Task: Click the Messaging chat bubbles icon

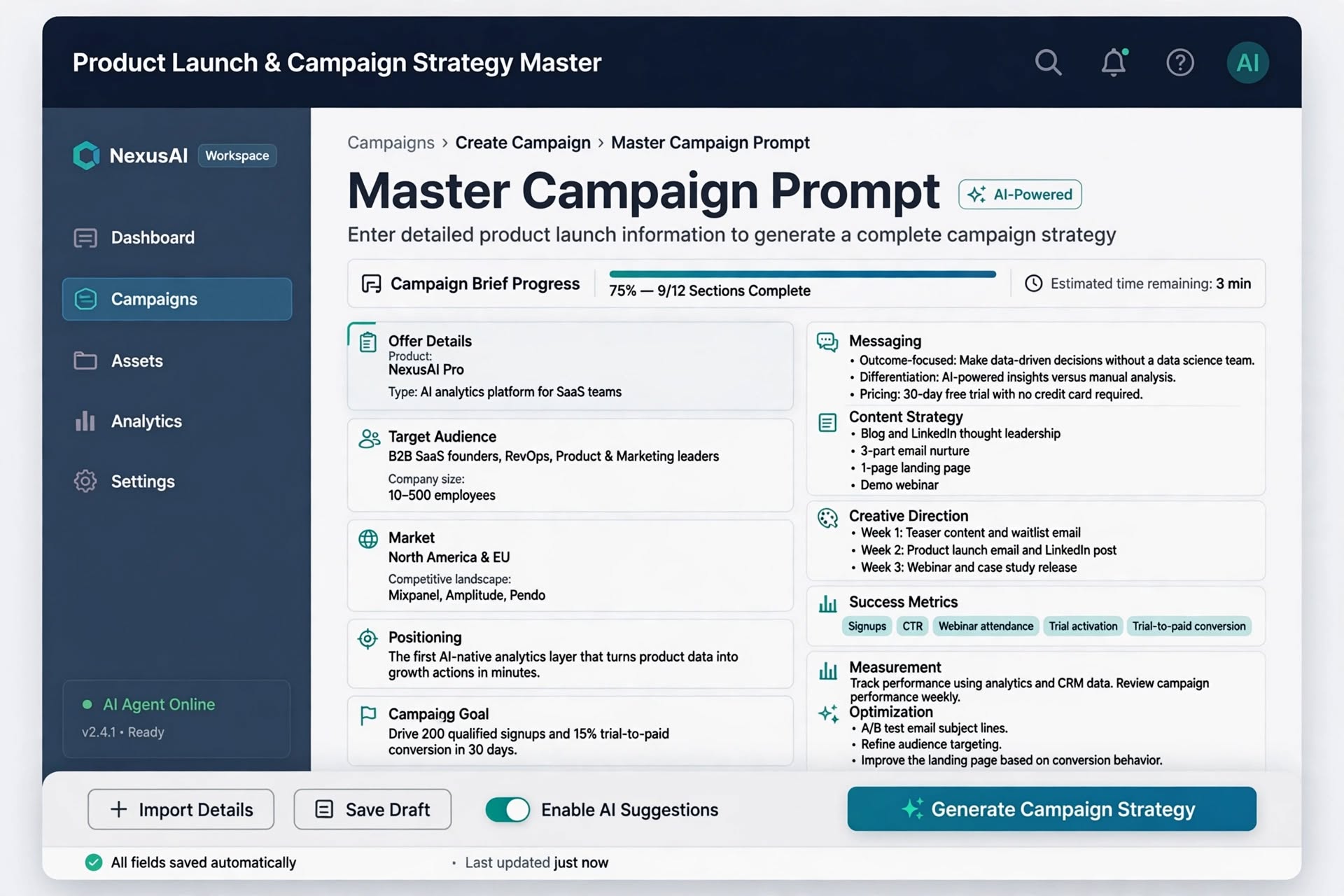Action: point(827,342)
